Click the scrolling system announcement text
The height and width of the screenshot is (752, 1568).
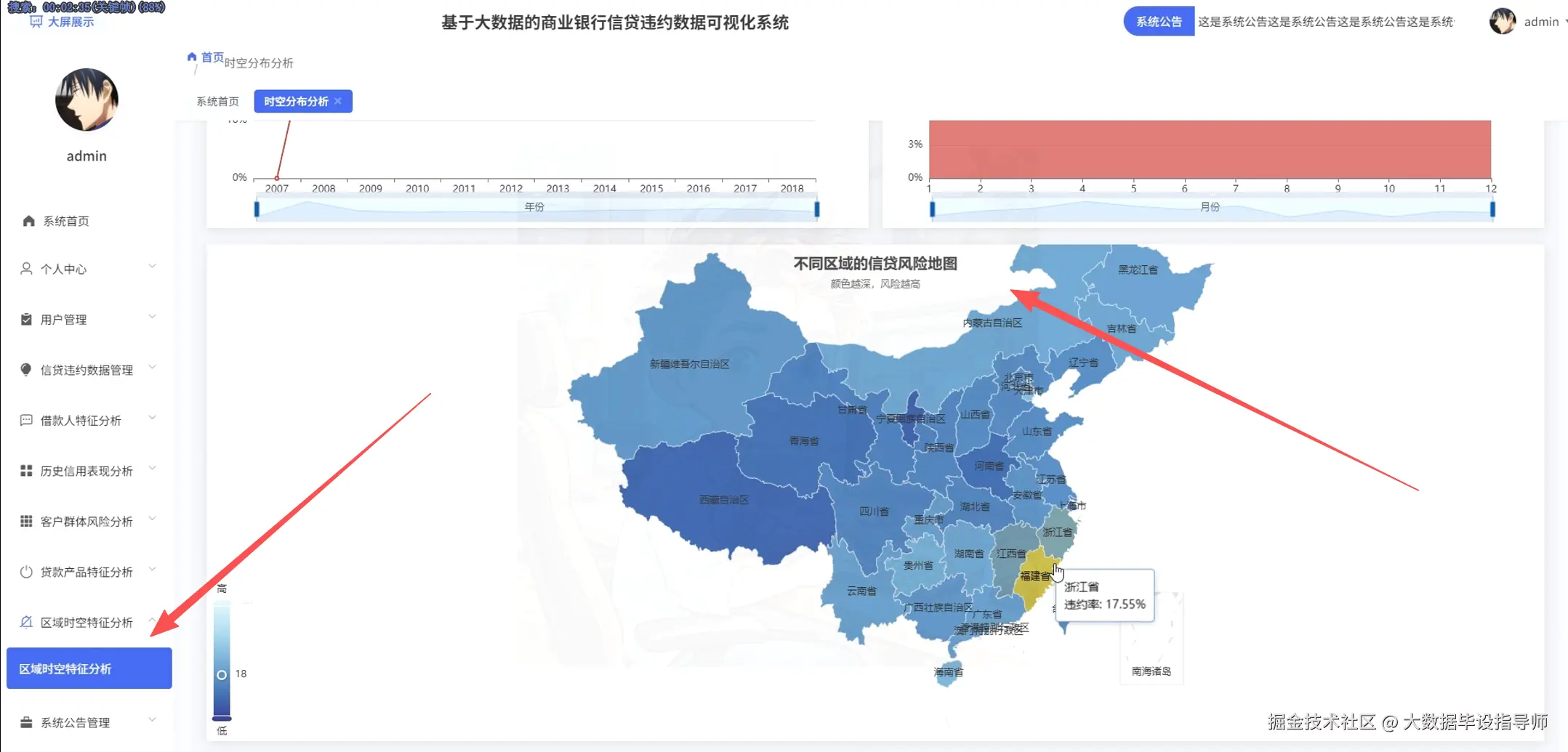pyautogui.click(x=1326, y=22)
